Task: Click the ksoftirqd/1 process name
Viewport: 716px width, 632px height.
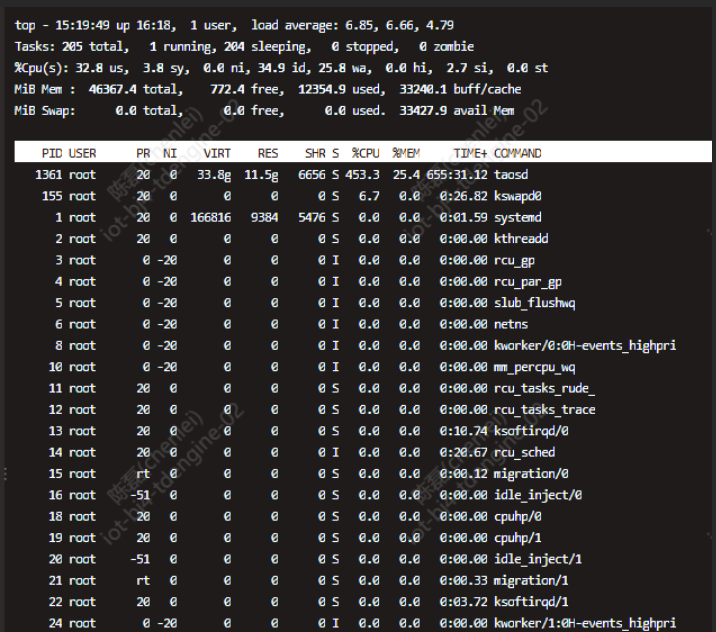Action: [x=531, y=602]
